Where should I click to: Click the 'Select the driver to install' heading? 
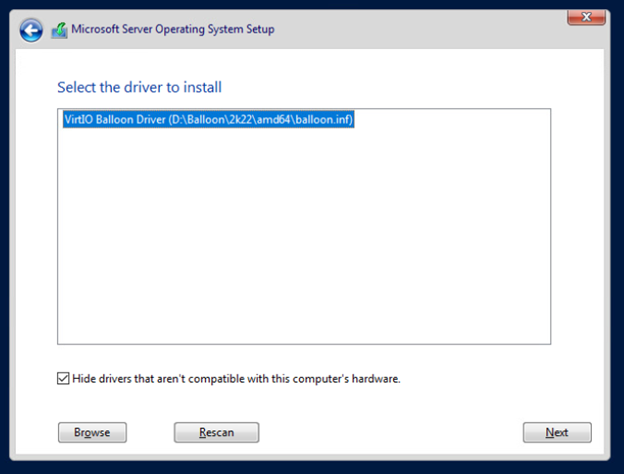pyautogui.click(x=139, y=87)
